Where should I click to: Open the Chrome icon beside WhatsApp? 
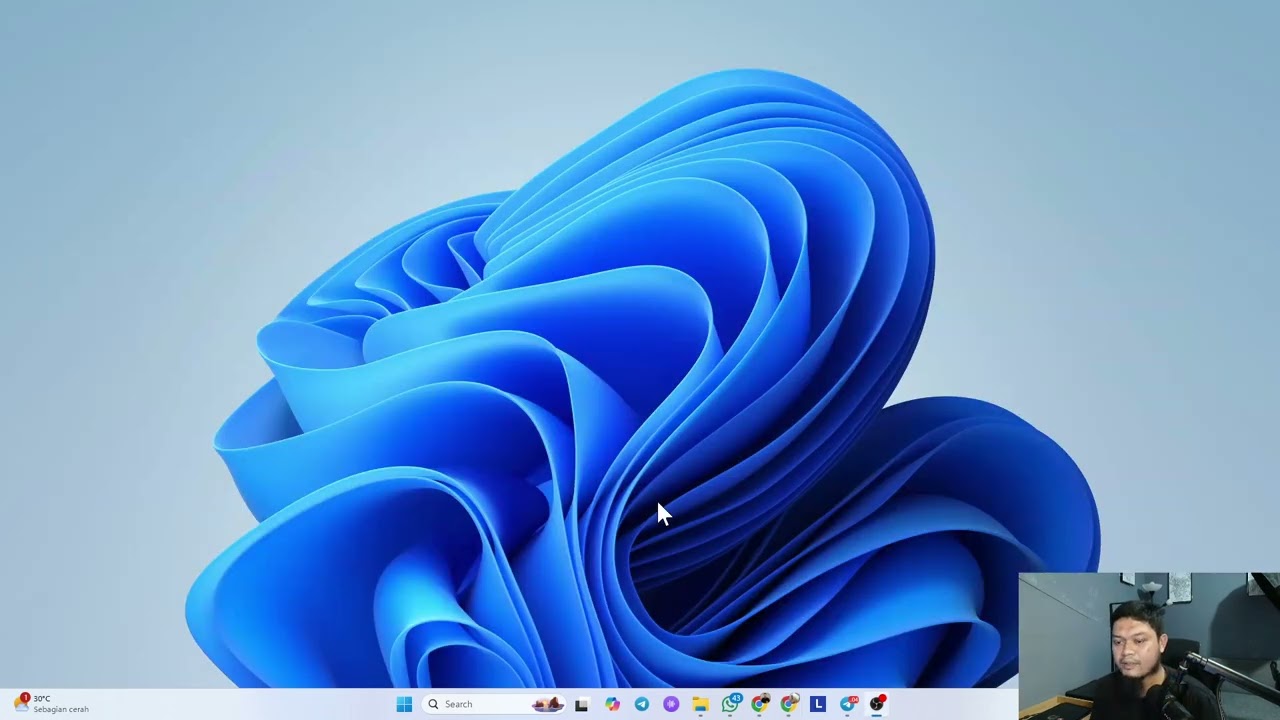pos(760,704)
